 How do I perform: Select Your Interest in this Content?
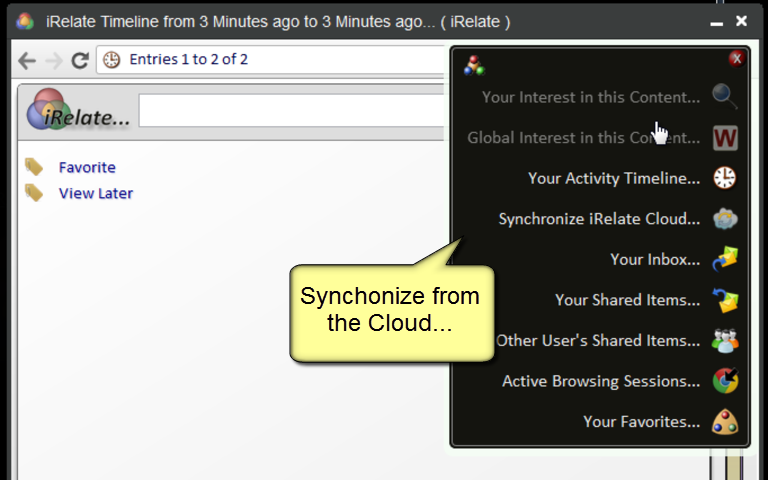point(591,97)
